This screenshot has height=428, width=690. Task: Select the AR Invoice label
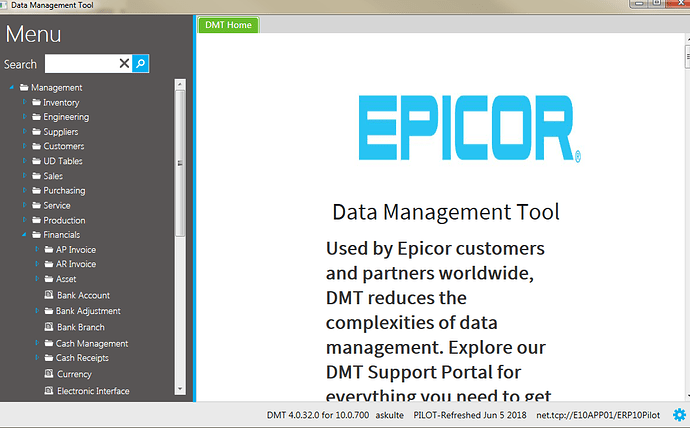pyautogui.click(x=76, y=264)
